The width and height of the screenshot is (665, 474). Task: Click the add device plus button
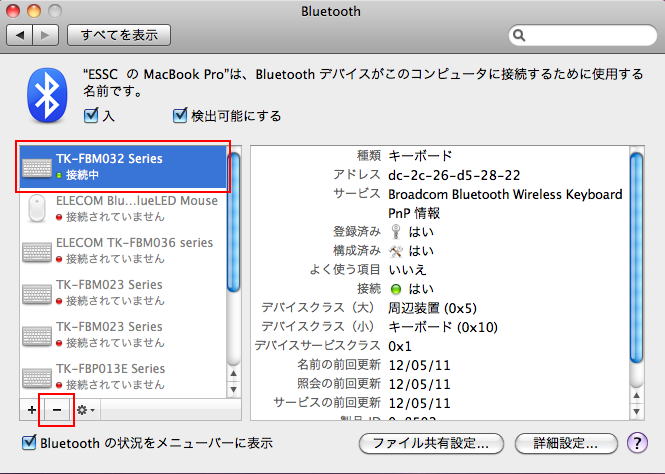(x=32, y=410)
